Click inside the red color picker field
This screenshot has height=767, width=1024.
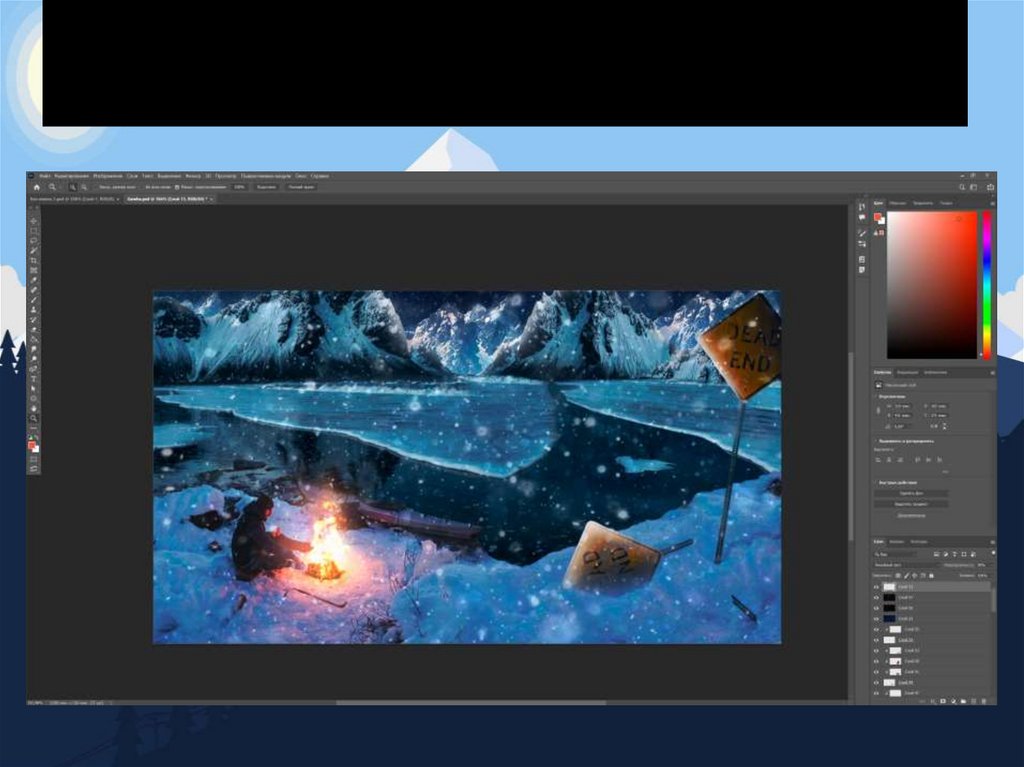click(932, 285)
